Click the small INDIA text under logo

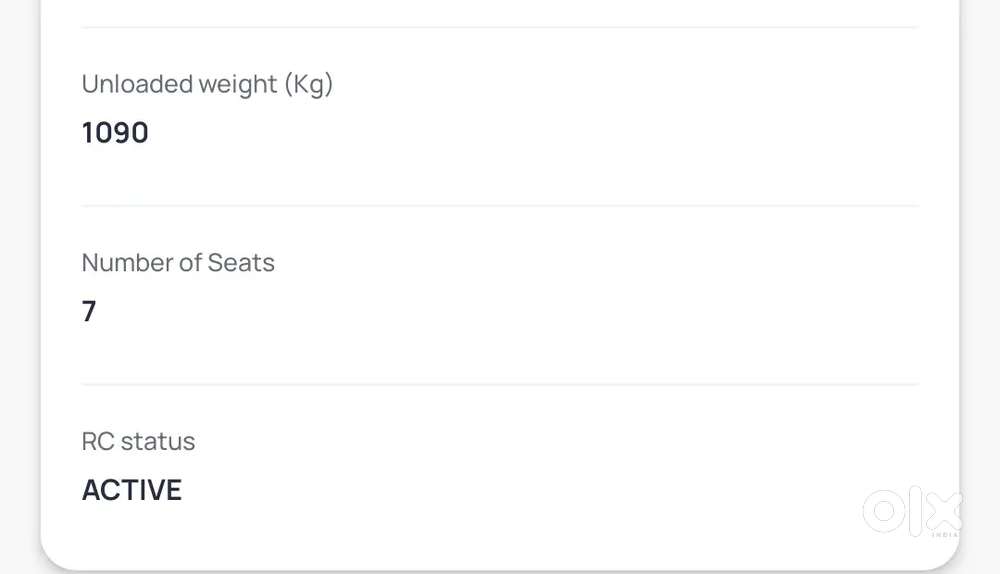944,536
